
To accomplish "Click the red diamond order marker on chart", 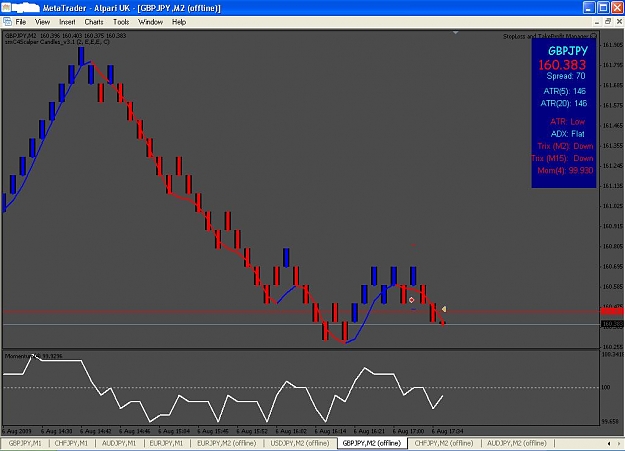I will pyautogui.click(x=411, y=300).
